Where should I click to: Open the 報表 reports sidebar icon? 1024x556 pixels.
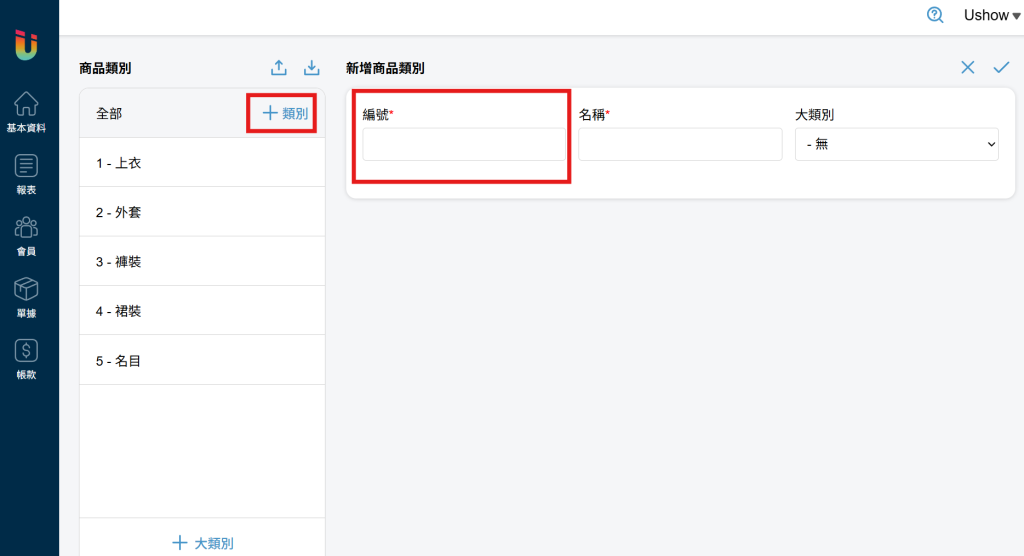pyautogui.click(x=26, y=174)
